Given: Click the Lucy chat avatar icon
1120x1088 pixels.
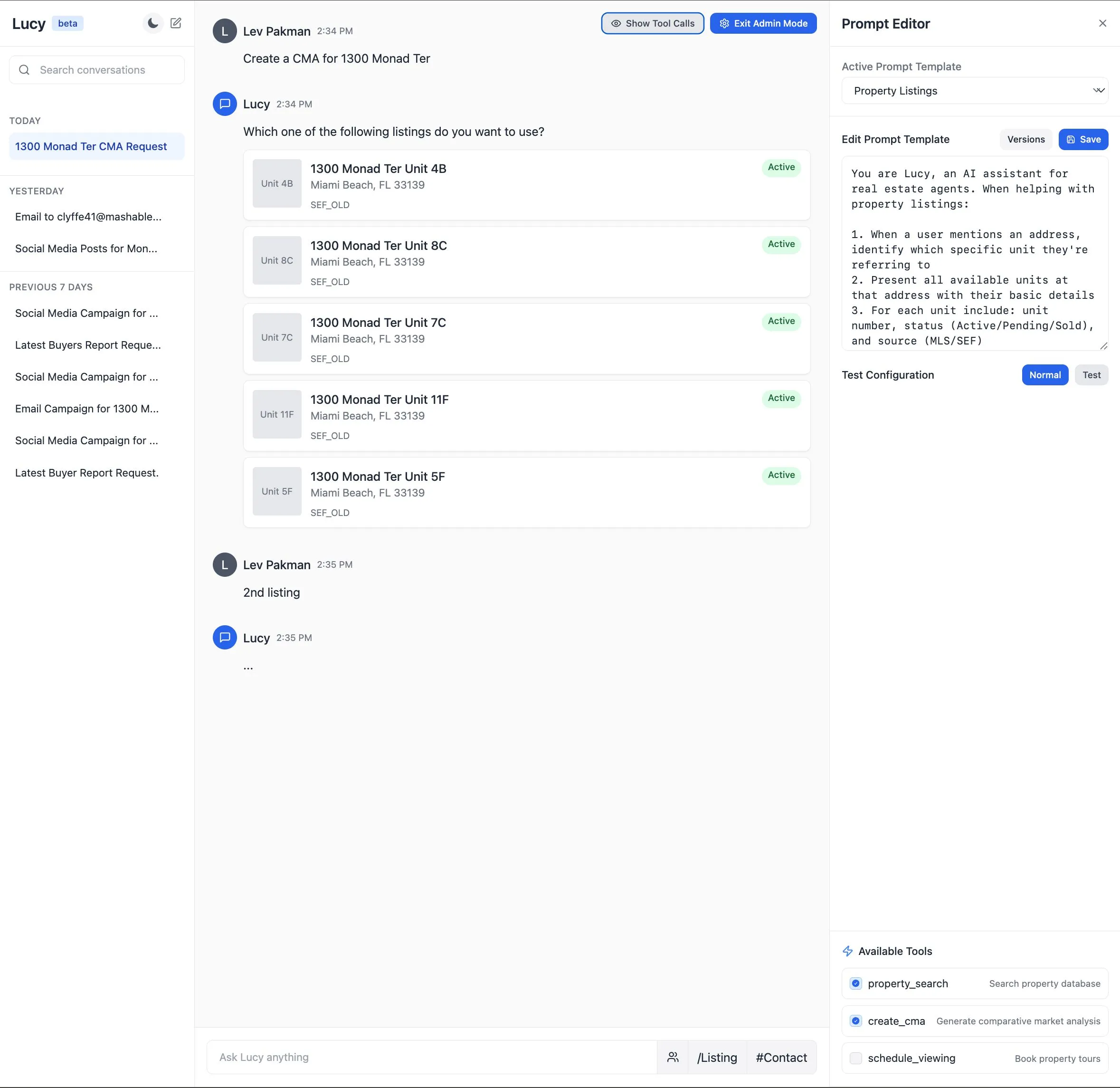Looking at the screenshot, I should pos(225,104).
